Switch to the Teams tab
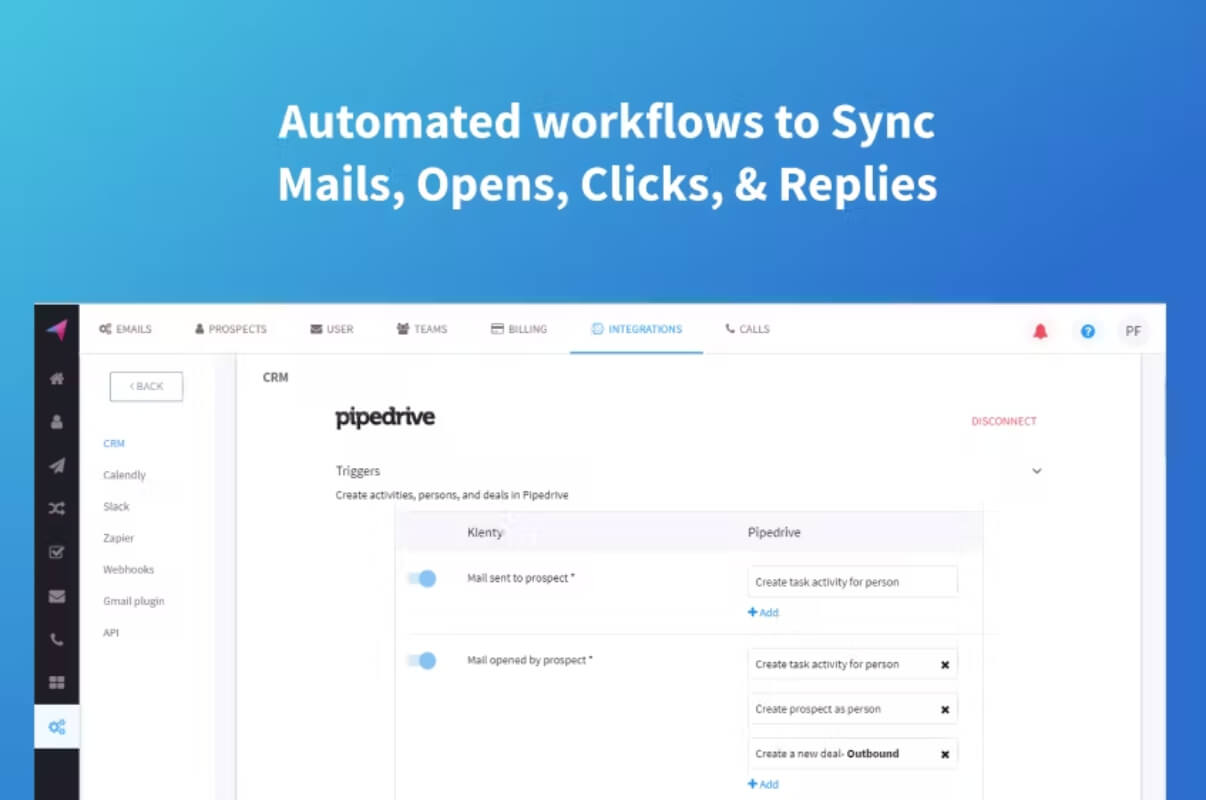The image size is (1206, 800). click(422, 329)
